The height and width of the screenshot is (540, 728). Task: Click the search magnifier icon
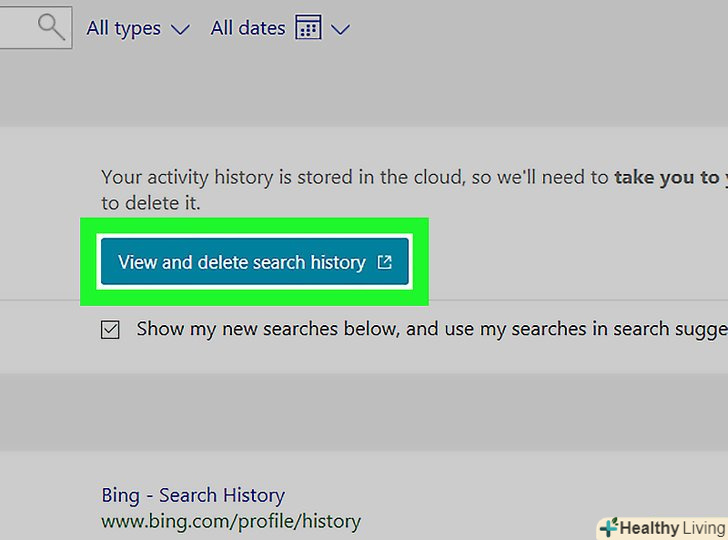[x=50, y=27]
